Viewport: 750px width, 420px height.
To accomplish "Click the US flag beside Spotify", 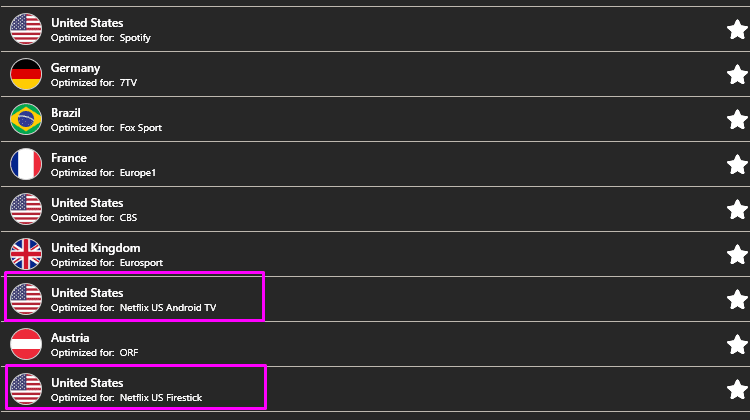I will tap(26, 29).
